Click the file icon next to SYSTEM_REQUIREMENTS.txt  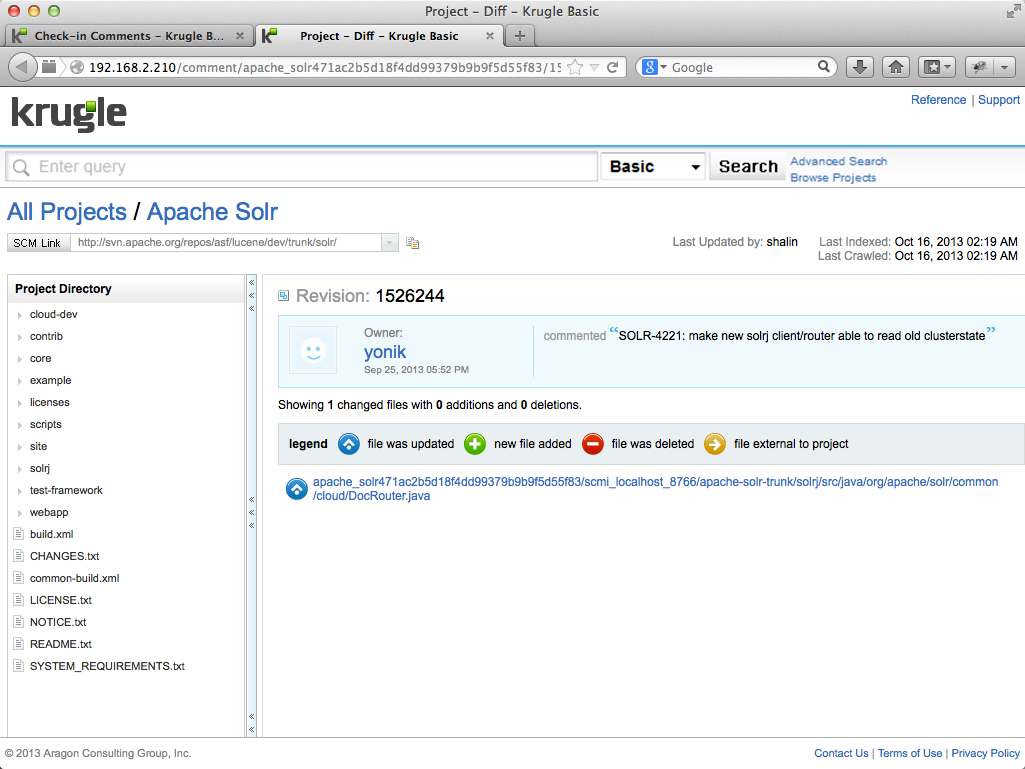pos(19,666)
